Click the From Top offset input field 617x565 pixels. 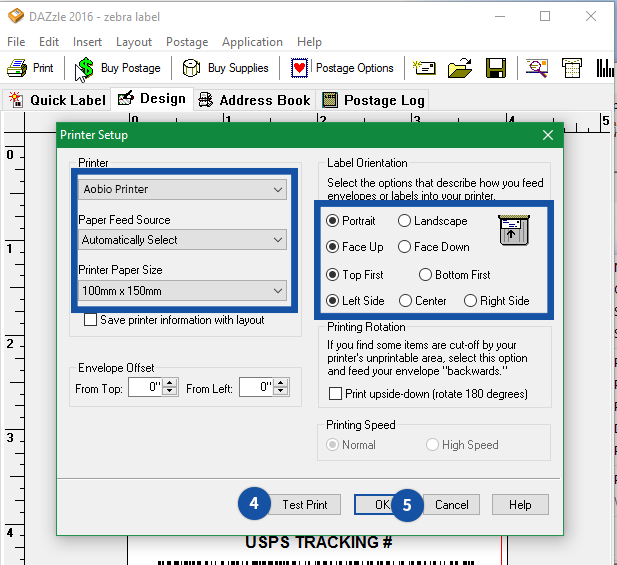pos(145,387)
